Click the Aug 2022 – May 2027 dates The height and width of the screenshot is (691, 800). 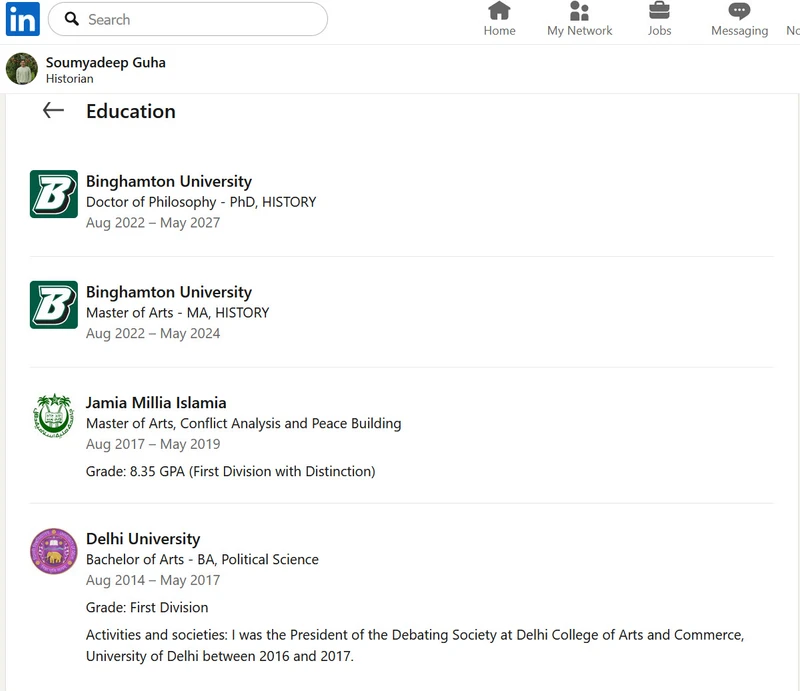tap(153, 223)
